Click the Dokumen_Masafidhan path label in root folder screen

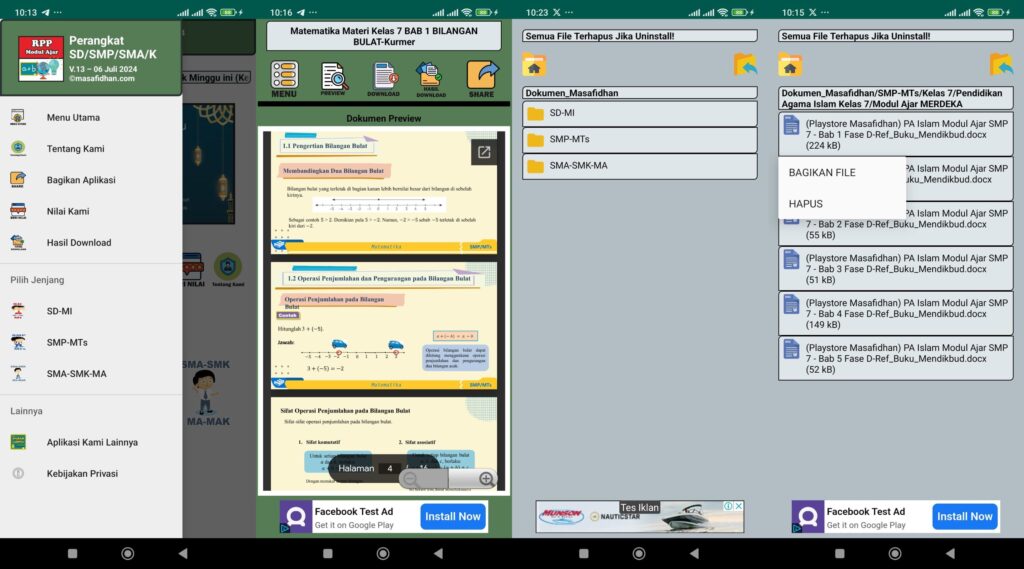click(x=639, y=93)
